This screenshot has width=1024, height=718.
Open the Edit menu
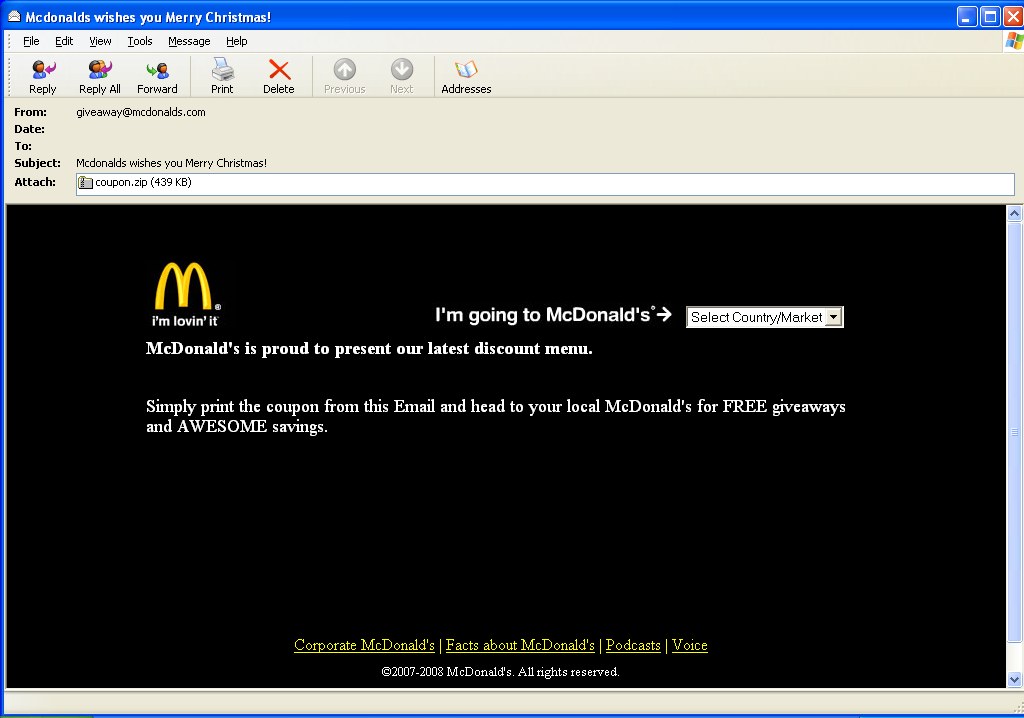pyautogui.click(x=63, y=41)
